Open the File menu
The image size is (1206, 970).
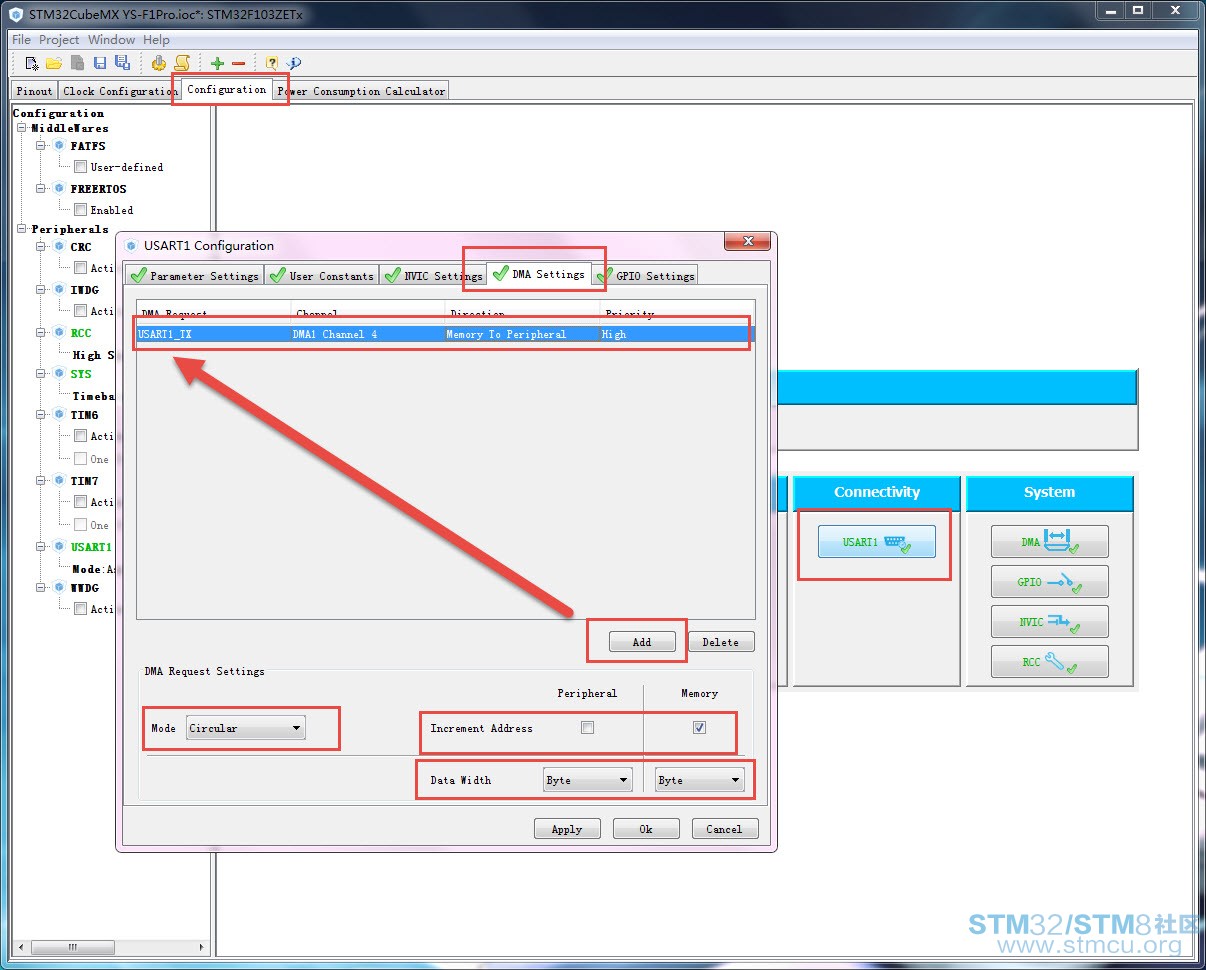21,40
